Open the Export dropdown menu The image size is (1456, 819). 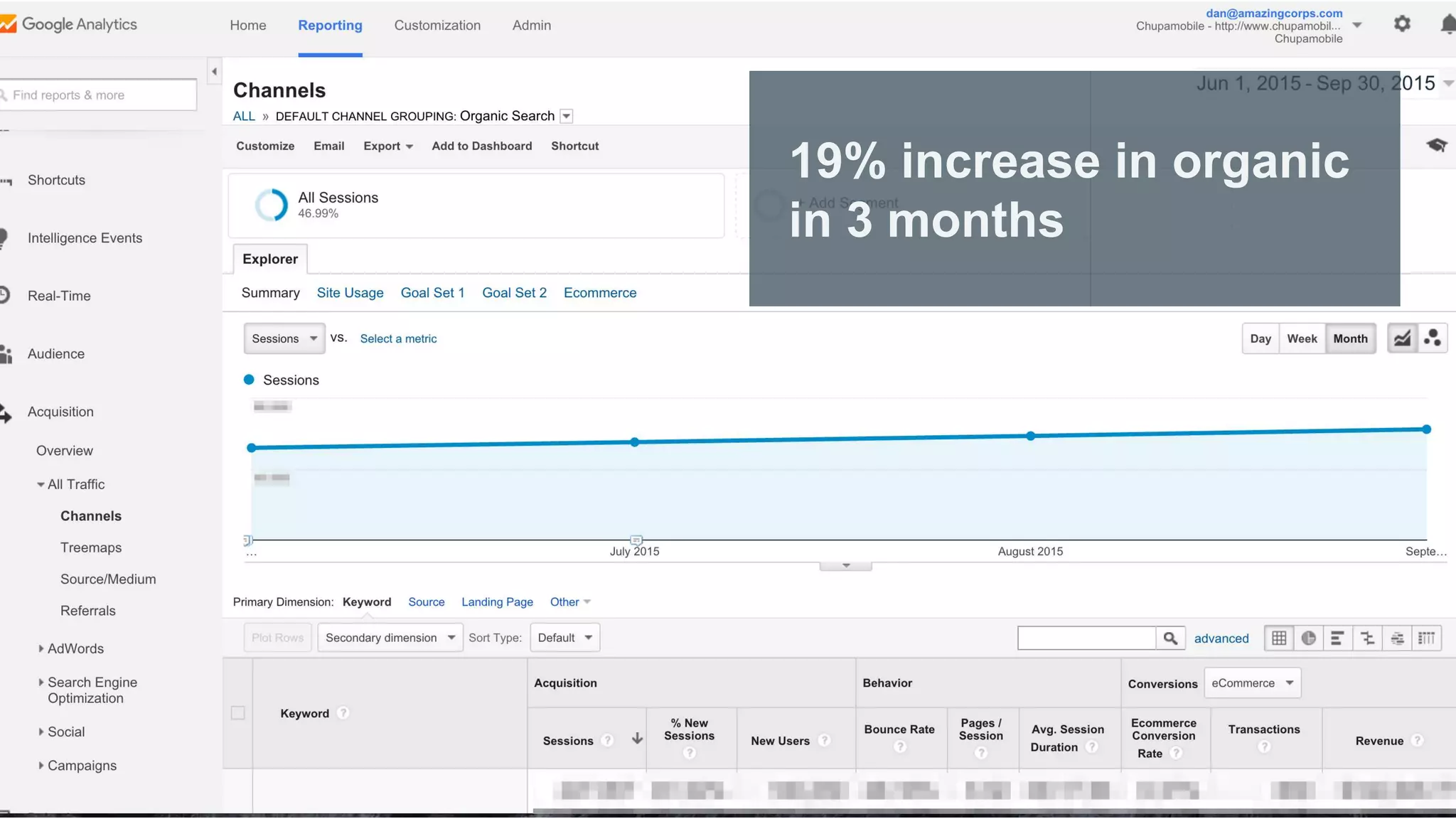(388, 146)
